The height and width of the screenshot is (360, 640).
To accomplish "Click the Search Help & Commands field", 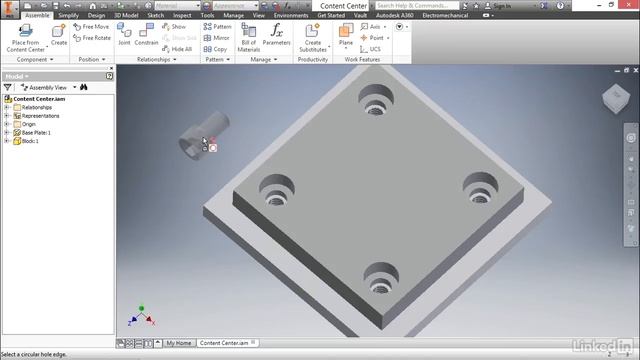I will pyautogui.click(x=416, y=6).
